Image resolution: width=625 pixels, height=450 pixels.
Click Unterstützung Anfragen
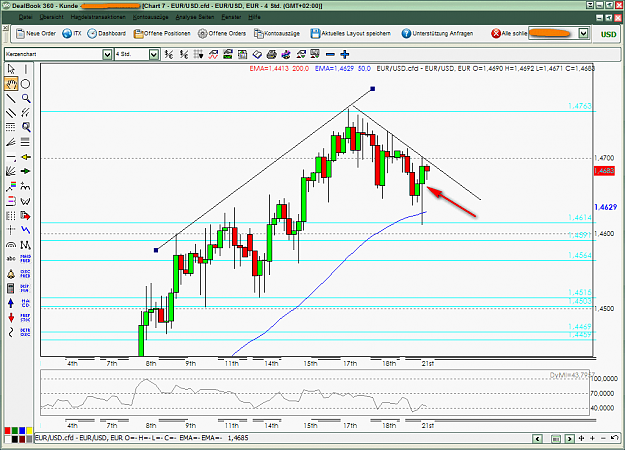pos(437,33)
